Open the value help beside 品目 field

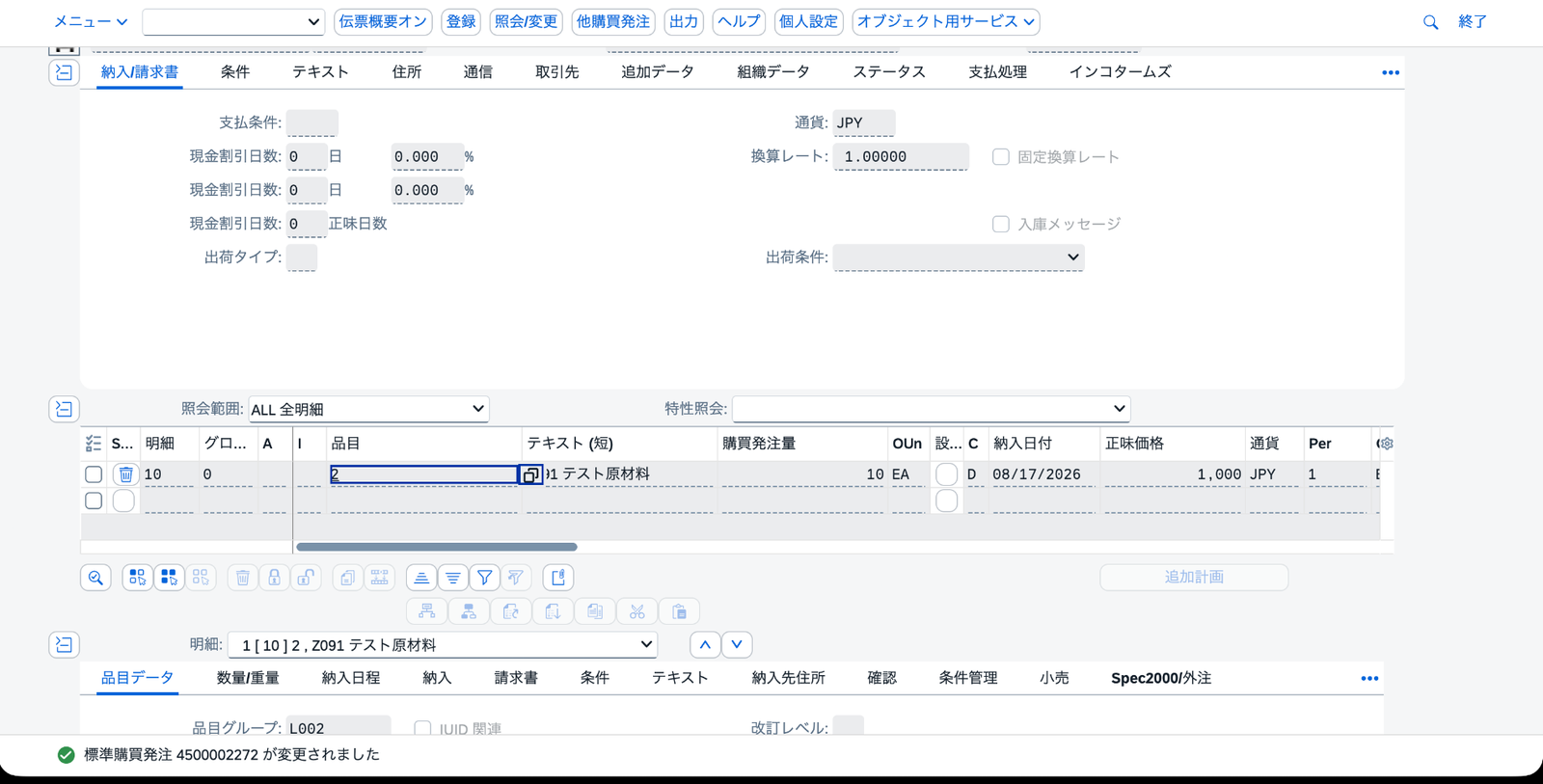(530, 474)
